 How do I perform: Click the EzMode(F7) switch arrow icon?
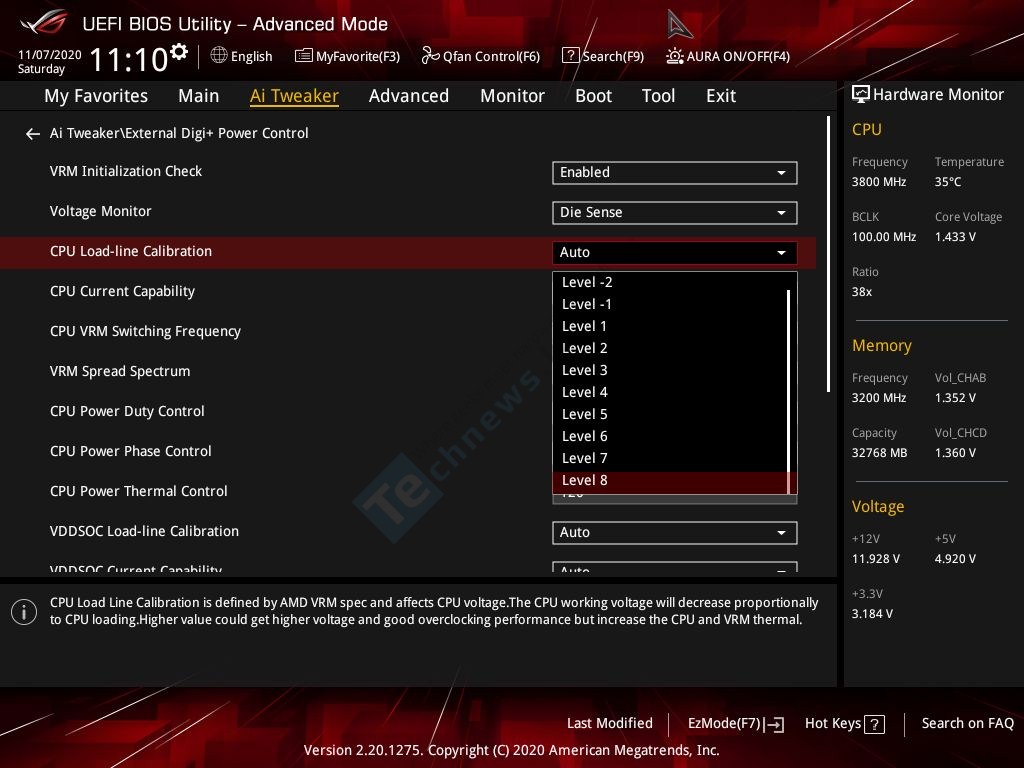coord(775,724)
